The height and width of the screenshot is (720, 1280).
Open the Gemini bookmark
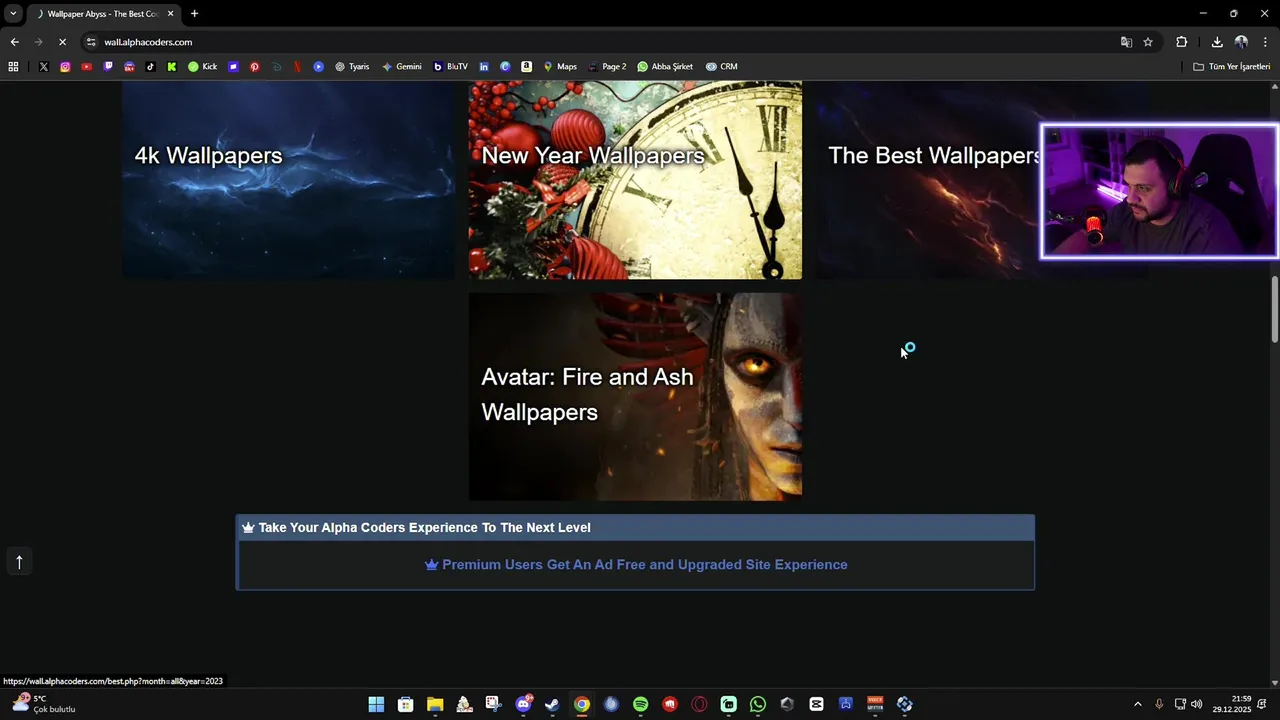[x=402, y=67]
